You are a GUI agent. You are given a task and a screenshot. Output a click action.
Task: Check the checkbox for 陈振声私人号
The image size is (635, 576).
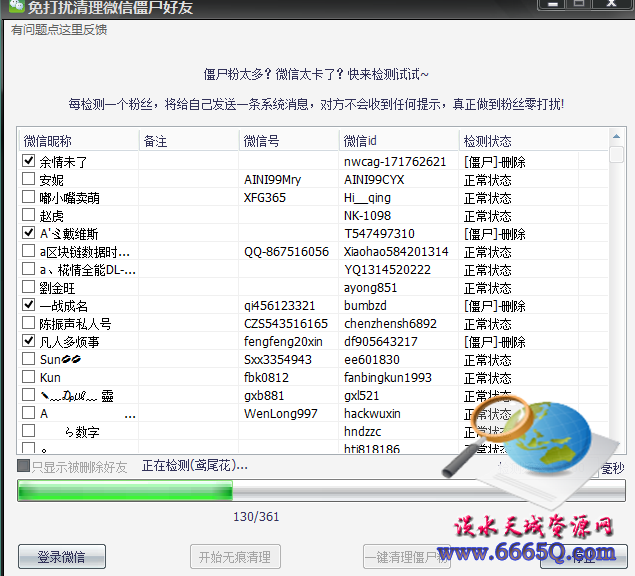click(28, 323)
